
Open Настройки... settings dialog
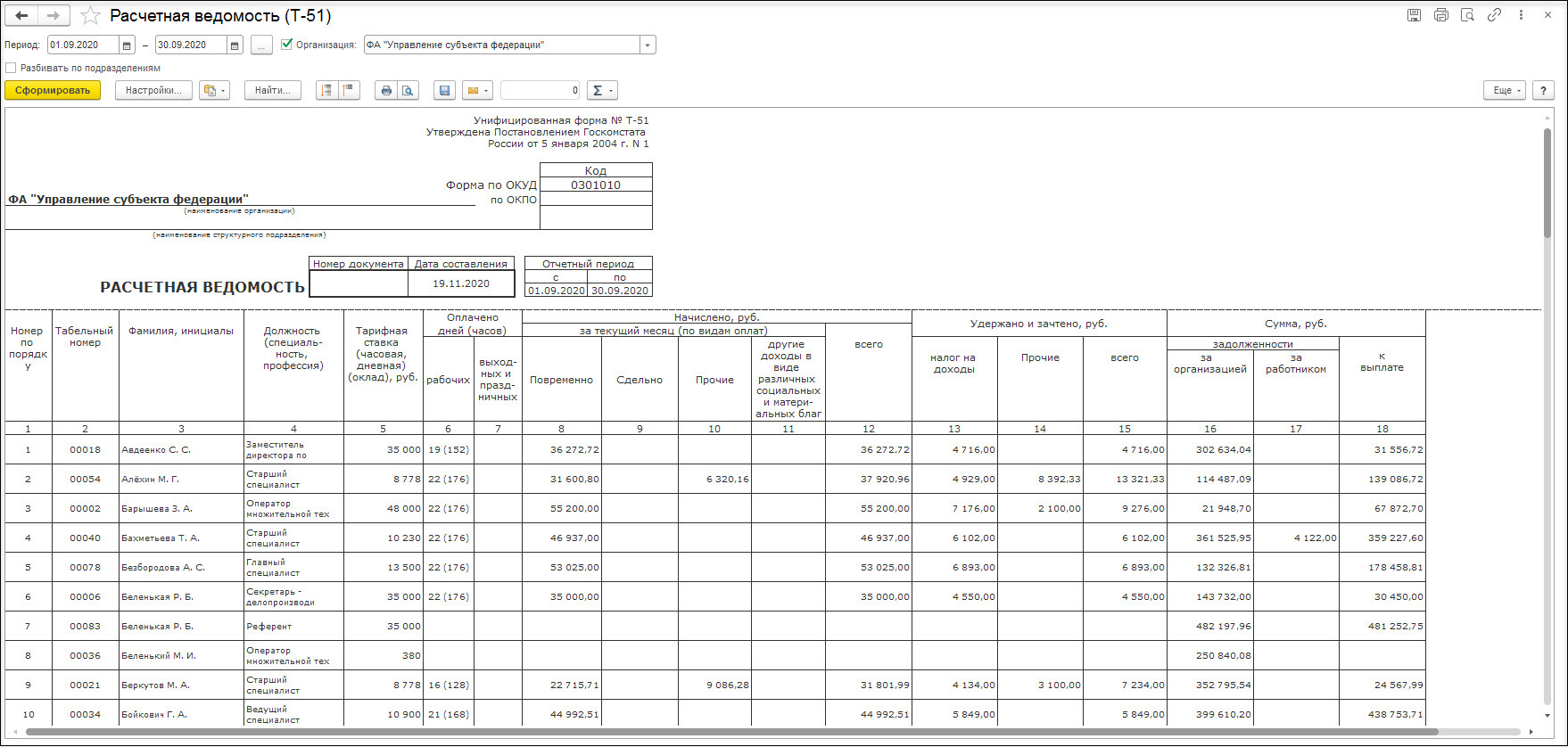coord(153,90)
